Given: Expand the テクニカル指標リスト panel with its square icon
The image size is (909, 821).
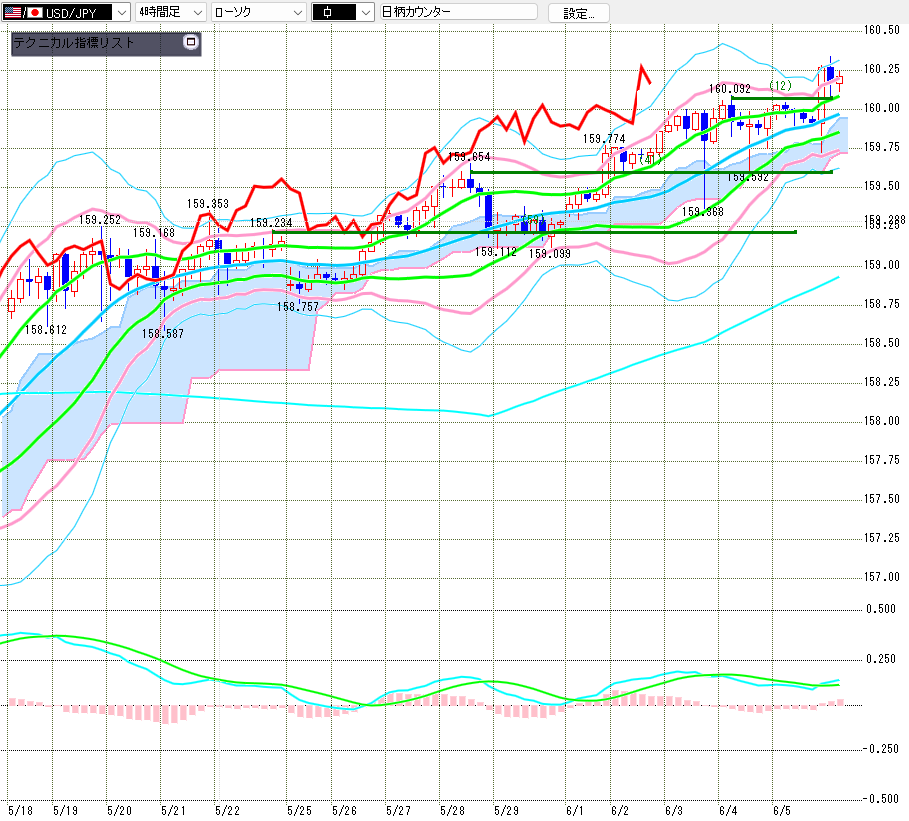Looking at the screenshot, I should pos(191,42).
